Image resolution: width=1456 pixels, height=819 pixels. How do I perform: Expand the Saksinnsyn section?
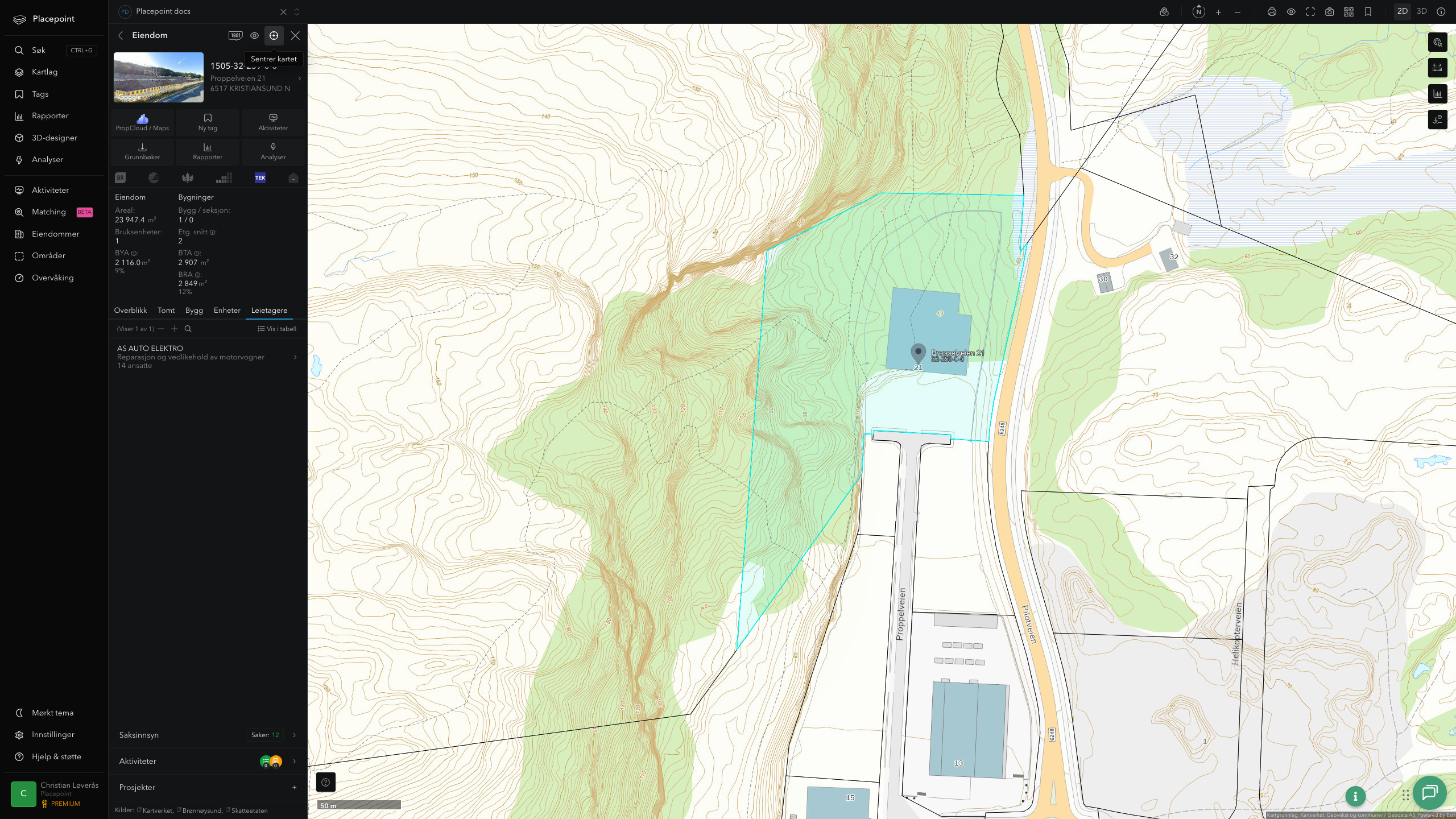208,735
